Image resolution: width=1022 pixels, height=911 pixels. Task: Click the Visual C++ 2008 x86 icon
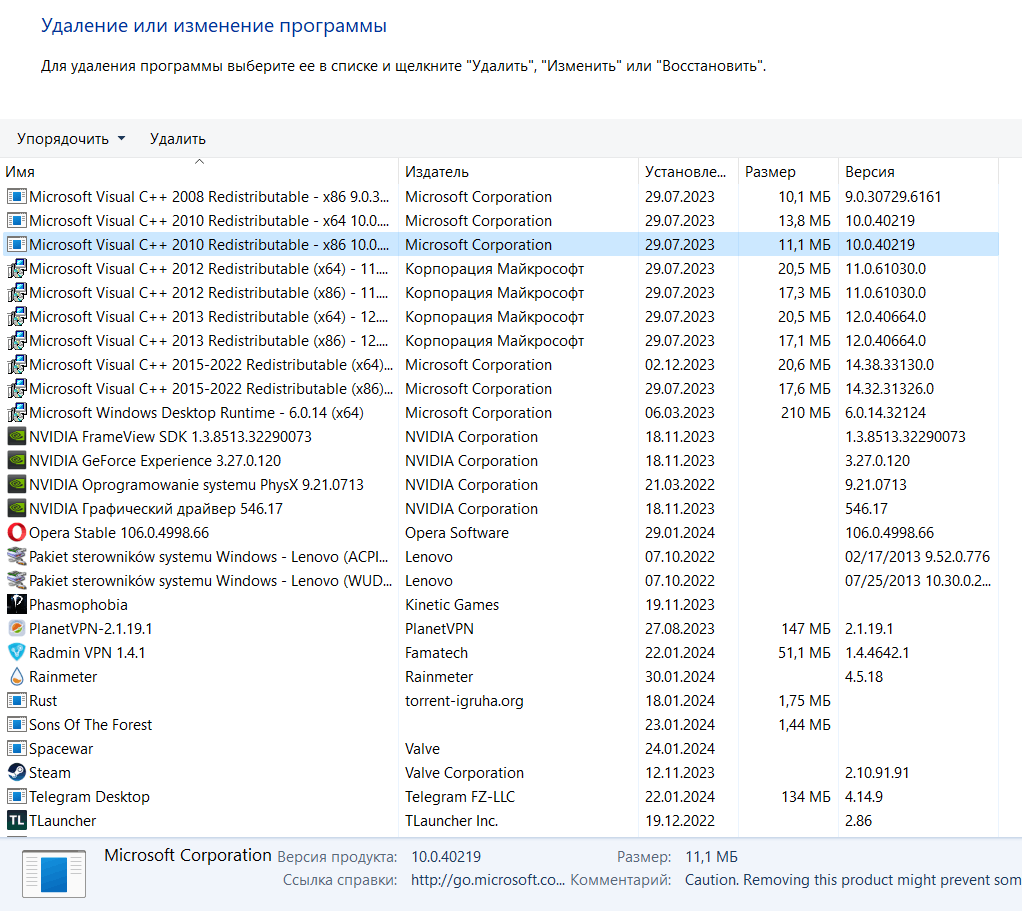pos(17,197)
